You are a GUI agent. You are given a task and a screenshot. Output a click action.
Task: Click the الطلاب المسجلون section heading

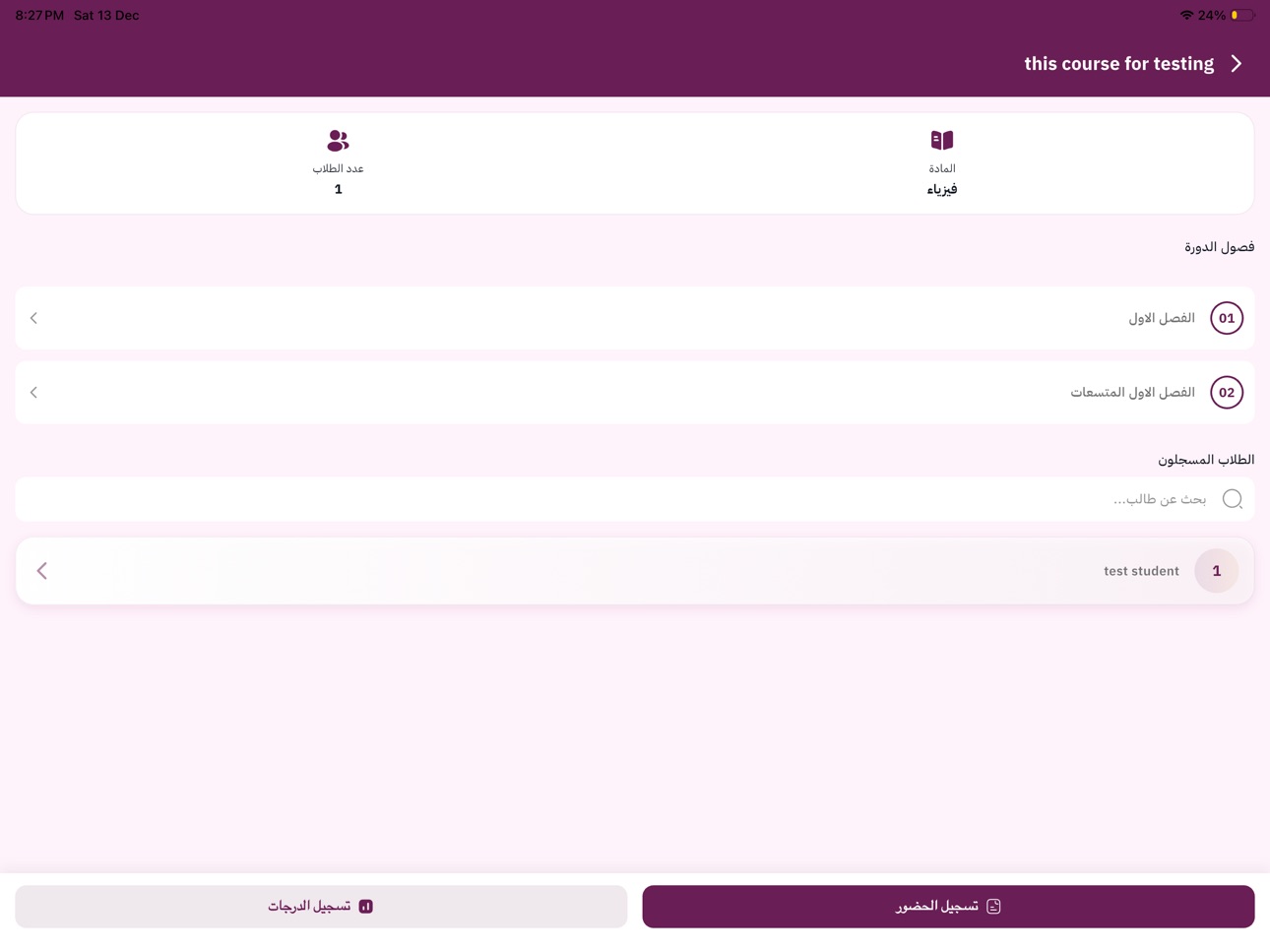coord(1206,460)
